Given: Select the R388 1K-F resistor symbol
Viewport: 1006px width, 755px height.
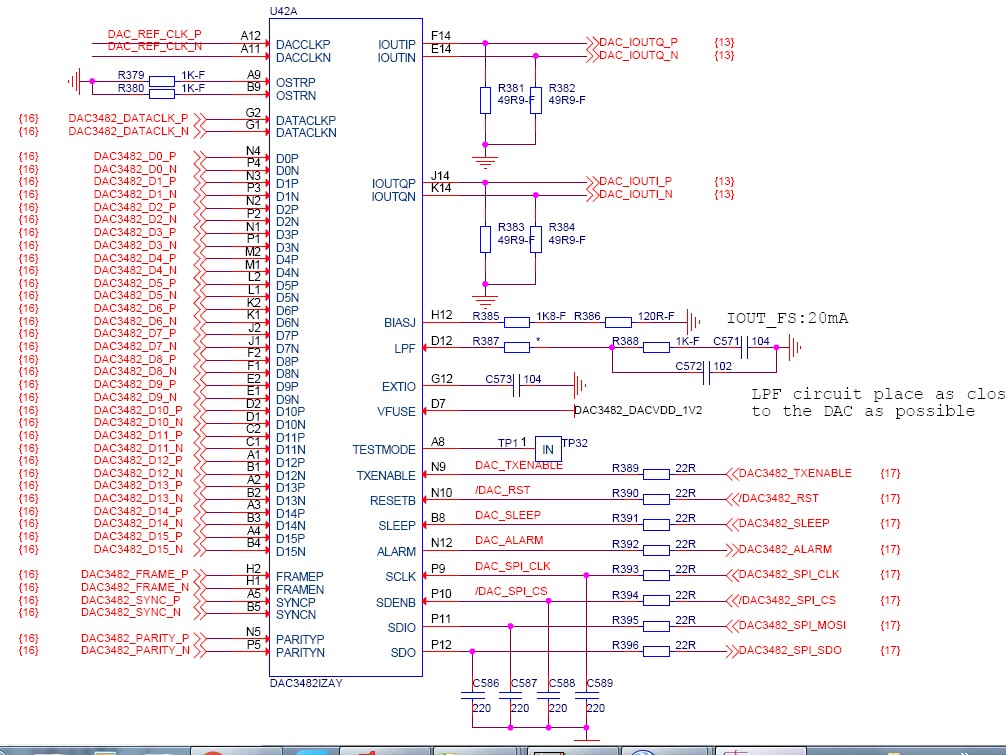Looking at the screenshot, I should point(656,348).
